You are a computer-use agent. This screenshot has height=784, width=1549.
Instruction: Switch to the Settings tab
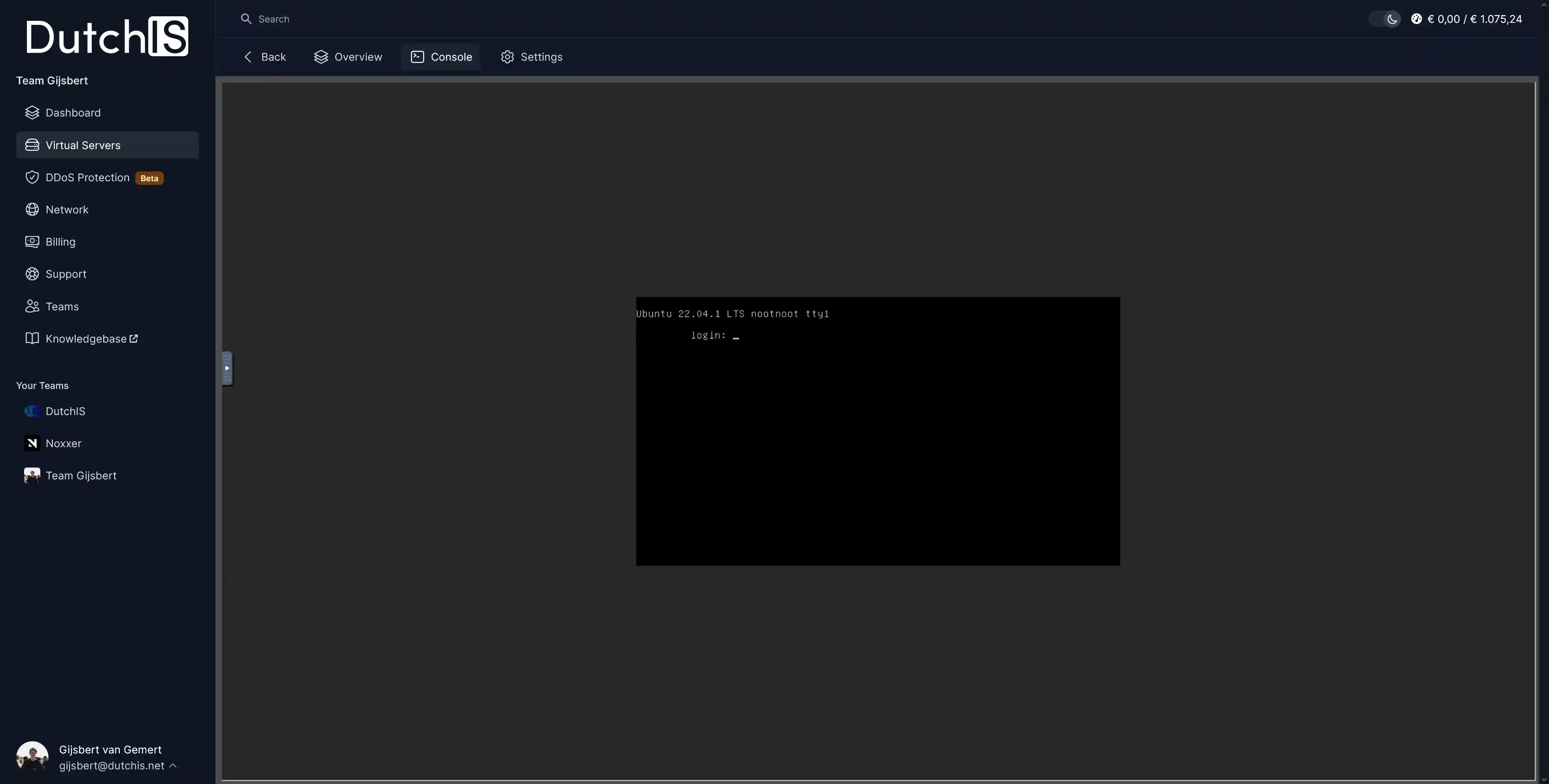[531, 57]
